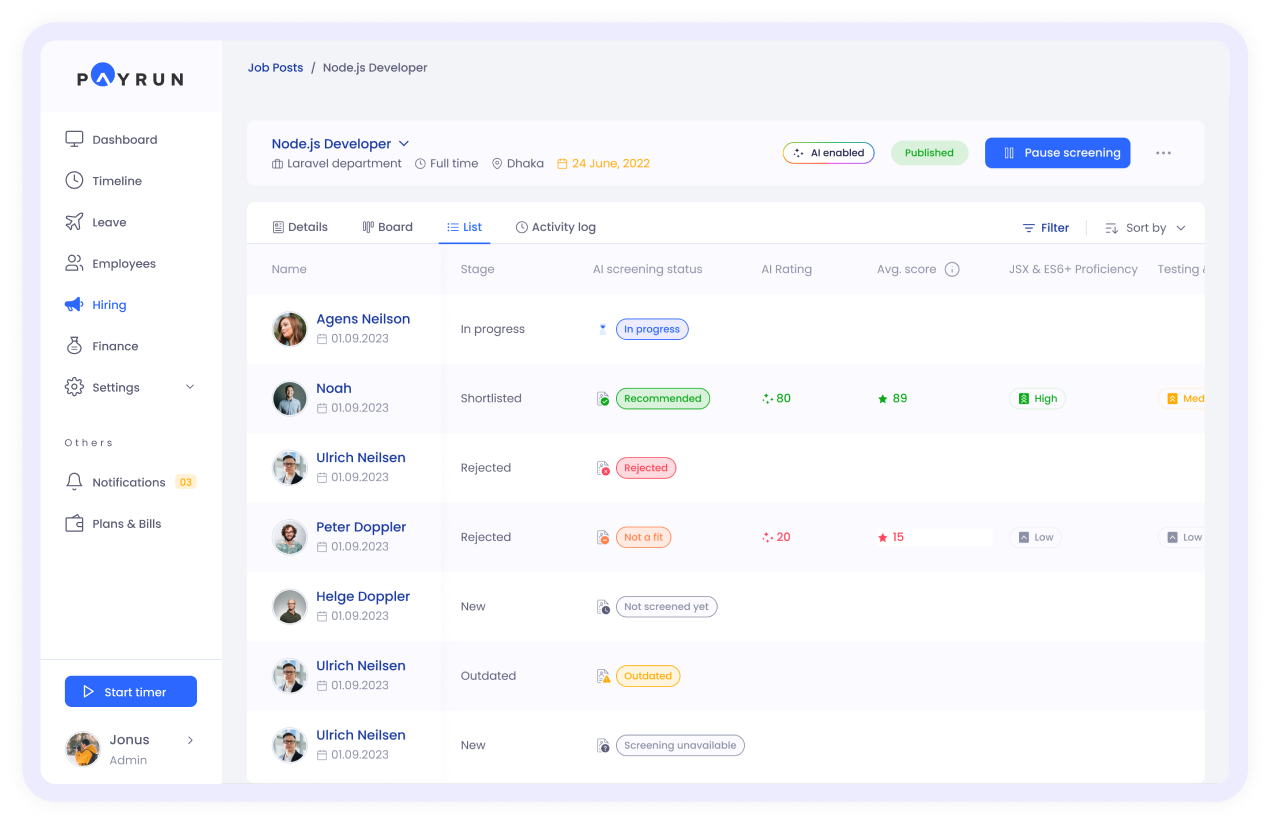This screenshot has height=825, width=1271.
Task: Switch to the Activity log tab
Action: 555,227
